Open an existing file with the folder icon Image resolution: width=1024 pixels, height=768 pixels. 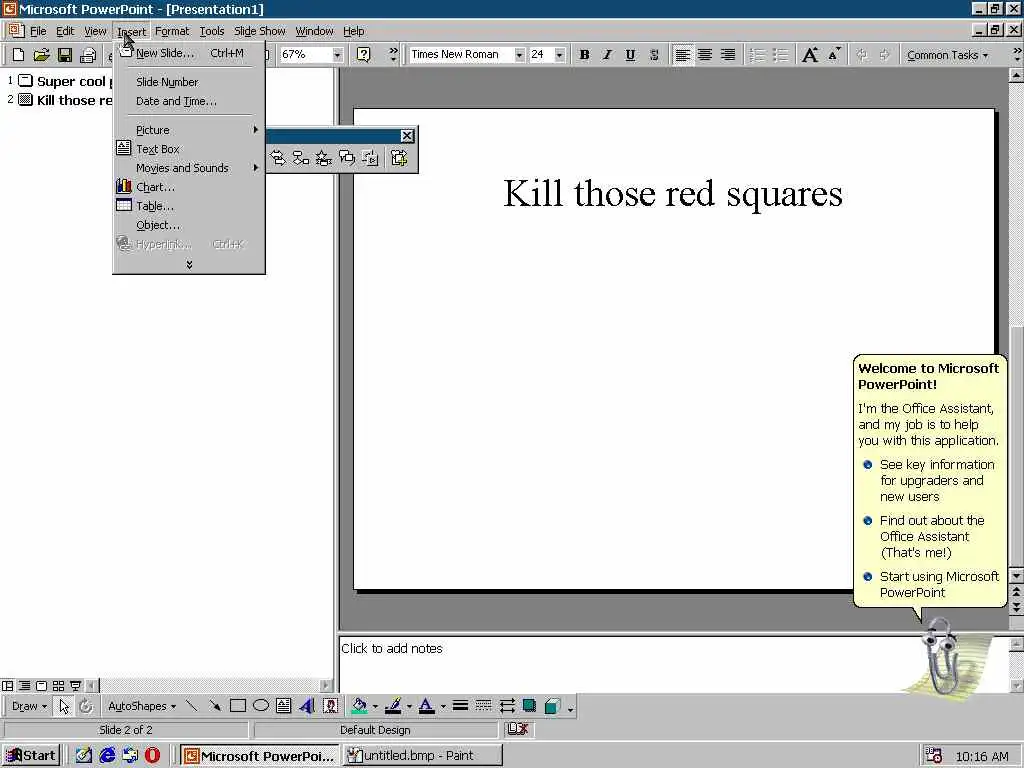[x=41, y=55]
